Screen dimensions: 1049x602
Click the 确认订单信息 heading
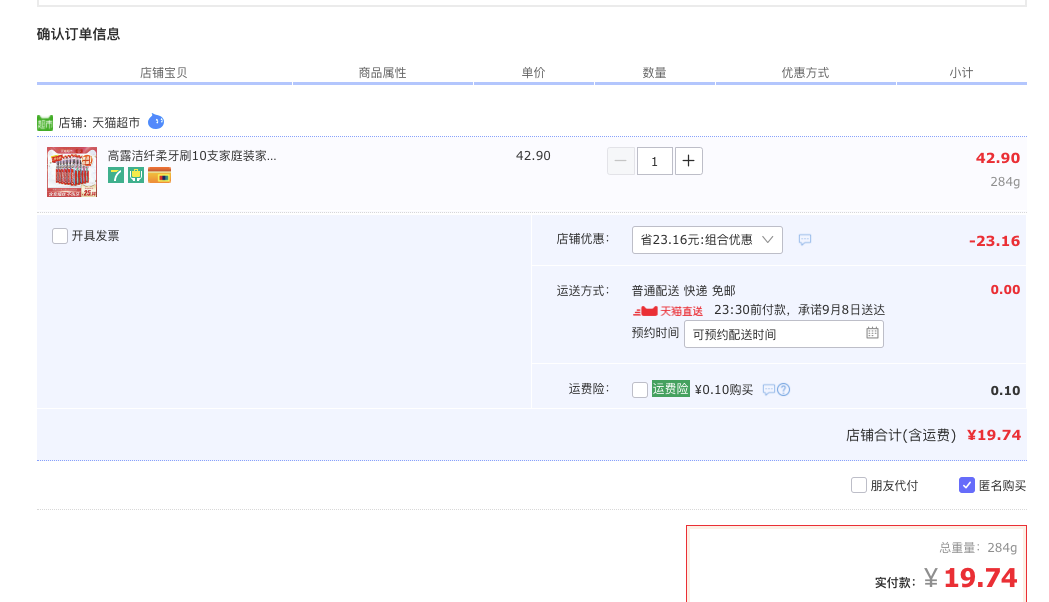tap(78, 34)
